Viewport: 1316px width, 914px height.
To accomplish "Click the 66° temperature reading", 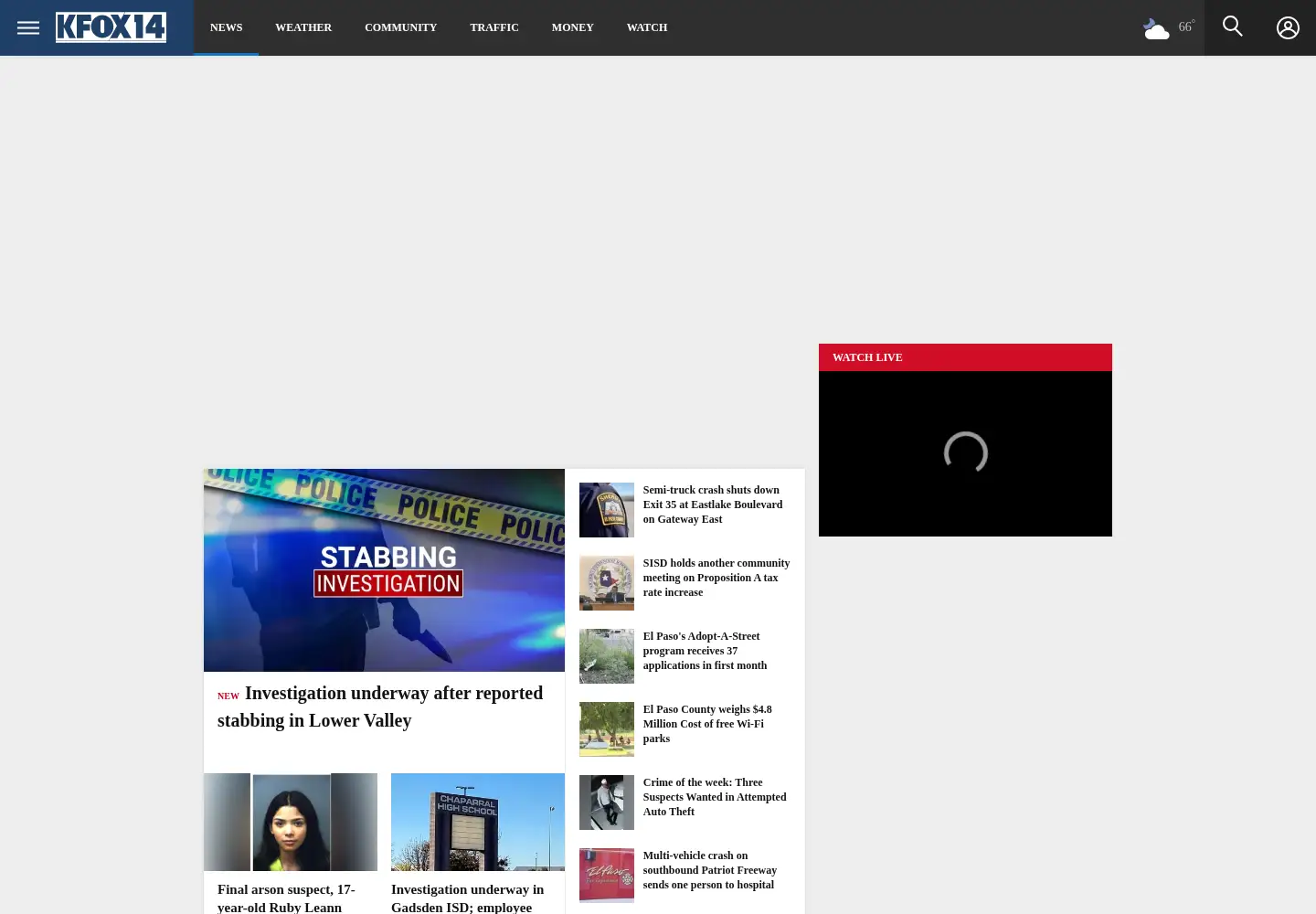I will (x=1186, y=27).
